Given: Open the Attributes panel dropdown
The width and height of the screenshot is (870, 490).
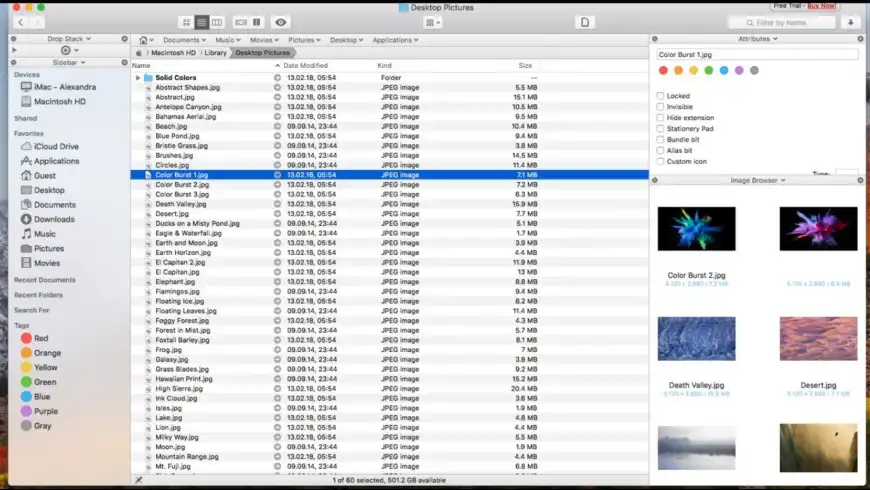Looking at the screenshot, I should coord(758,39).
